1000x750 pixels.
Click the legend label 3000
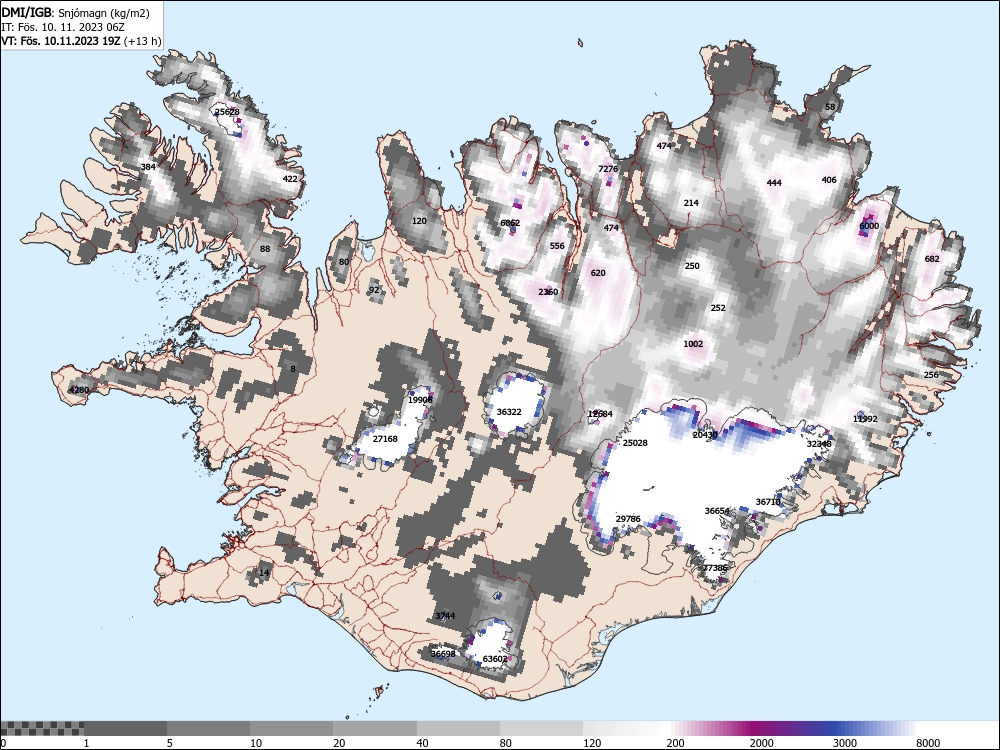[x=844, y=743]
